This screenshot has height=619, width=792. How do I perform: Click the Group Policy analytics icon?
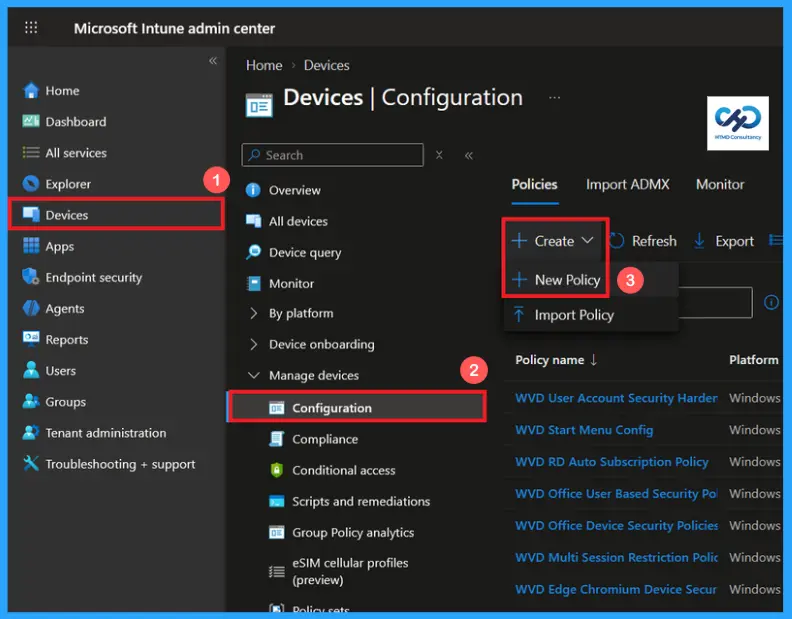point(276,533)
